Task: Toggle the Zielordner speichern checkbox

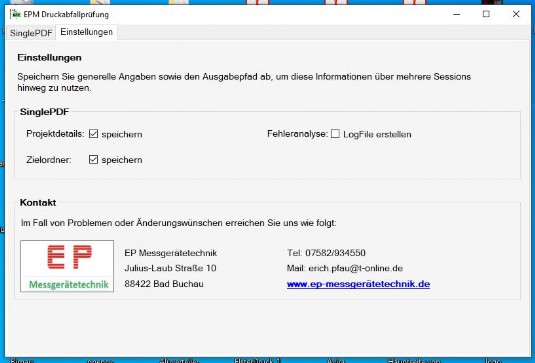Action: point(93,159)
